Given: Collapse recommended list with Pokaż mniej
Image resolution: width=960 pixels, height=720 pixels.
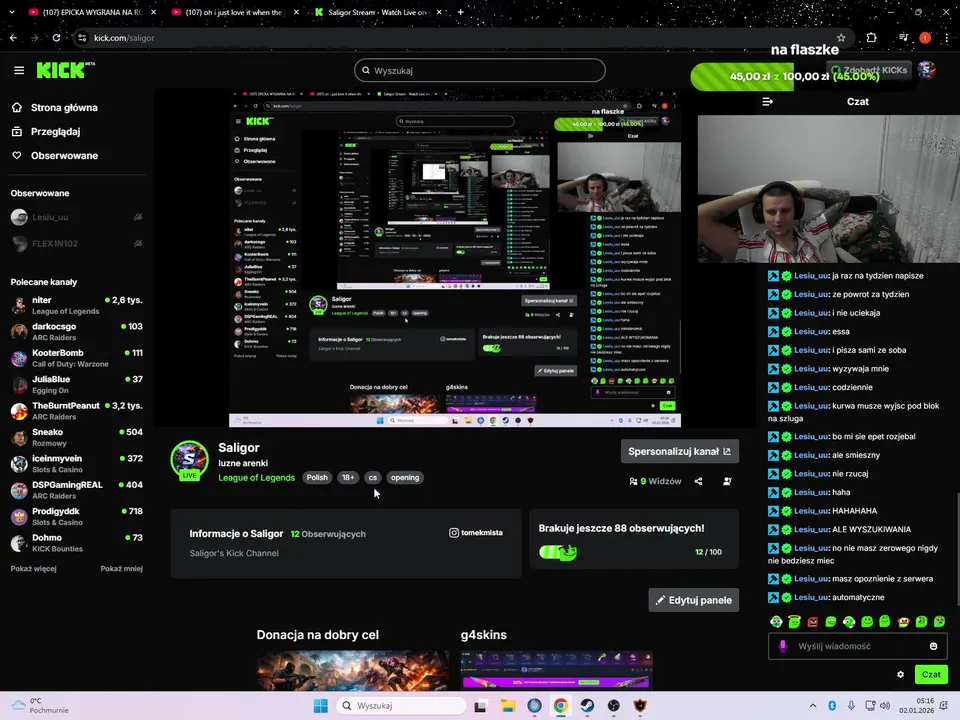Looking at the screenshot, I should pyautogui.click(x=121, y=569).
